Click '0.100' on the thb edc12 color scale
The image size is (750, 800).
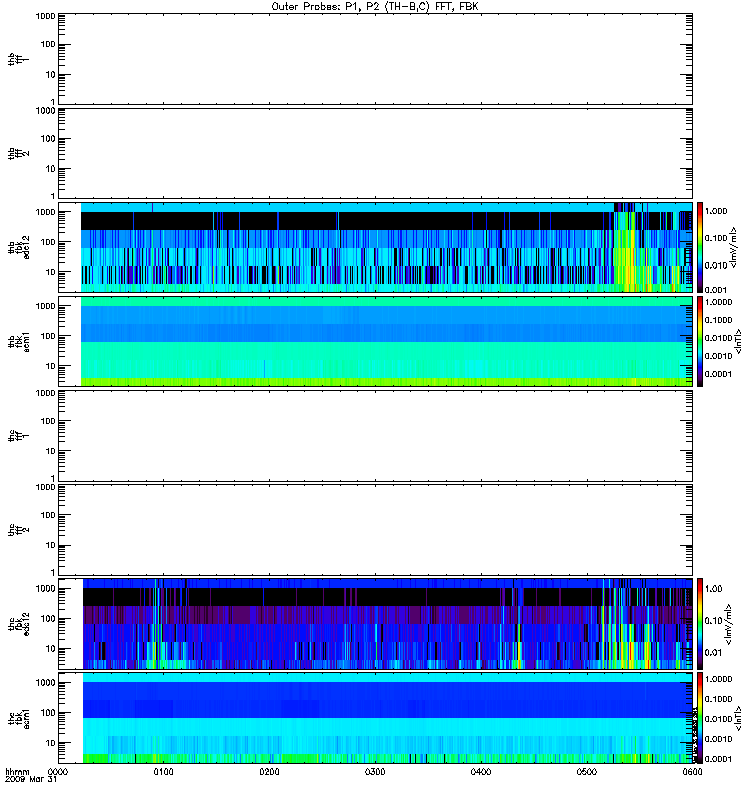click(x=716, y=238)
